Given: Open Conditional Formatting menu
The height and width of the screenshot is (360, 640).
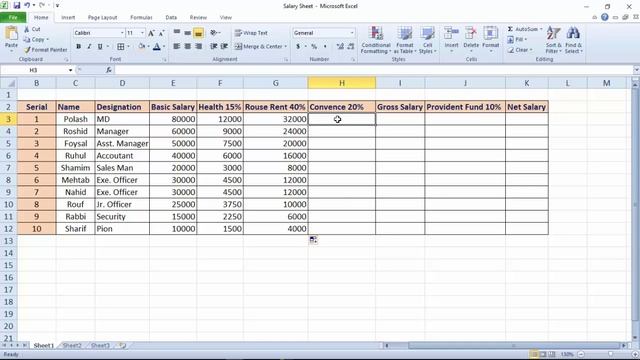Looking at the screenshot, I should pyautogui.click(x=376, y=40).
